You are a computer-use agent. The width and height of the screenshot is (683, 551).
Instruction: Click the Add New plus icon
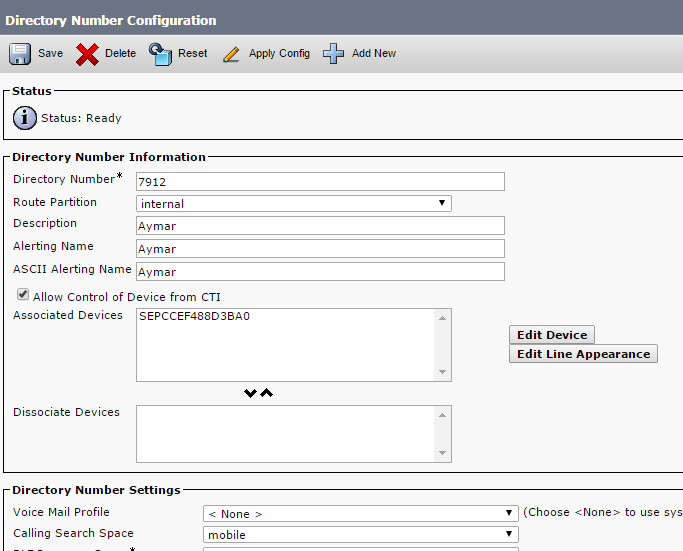pos(334,53)
